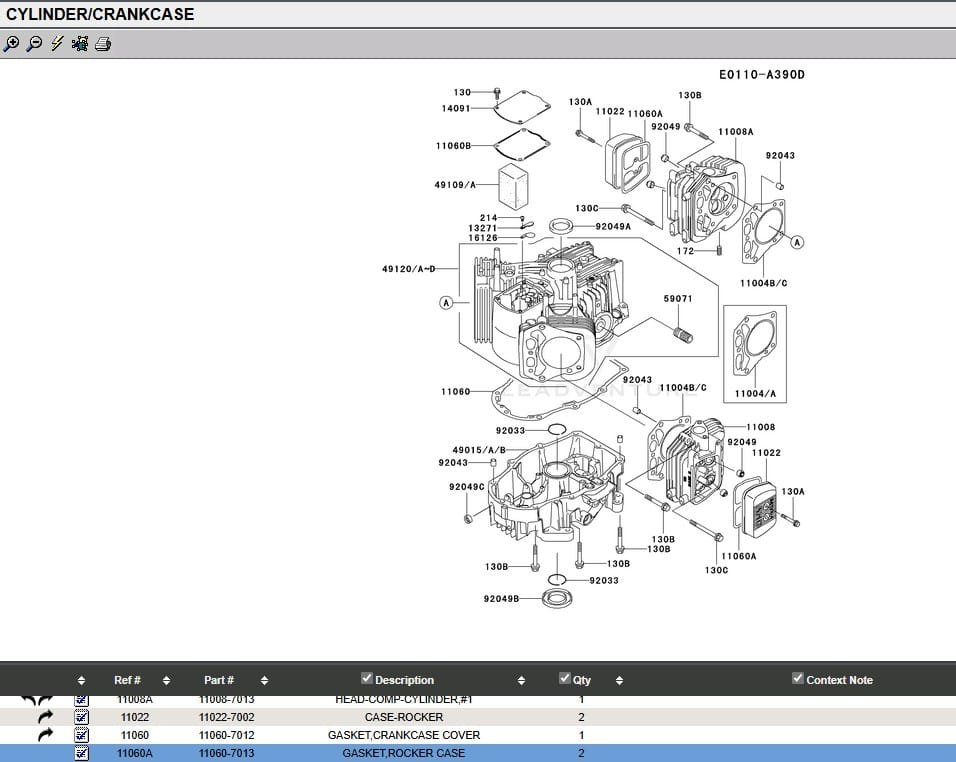Click the zoom in magnifier icon
This screenshot has height=762, width=956.
(x=12, y=44)
